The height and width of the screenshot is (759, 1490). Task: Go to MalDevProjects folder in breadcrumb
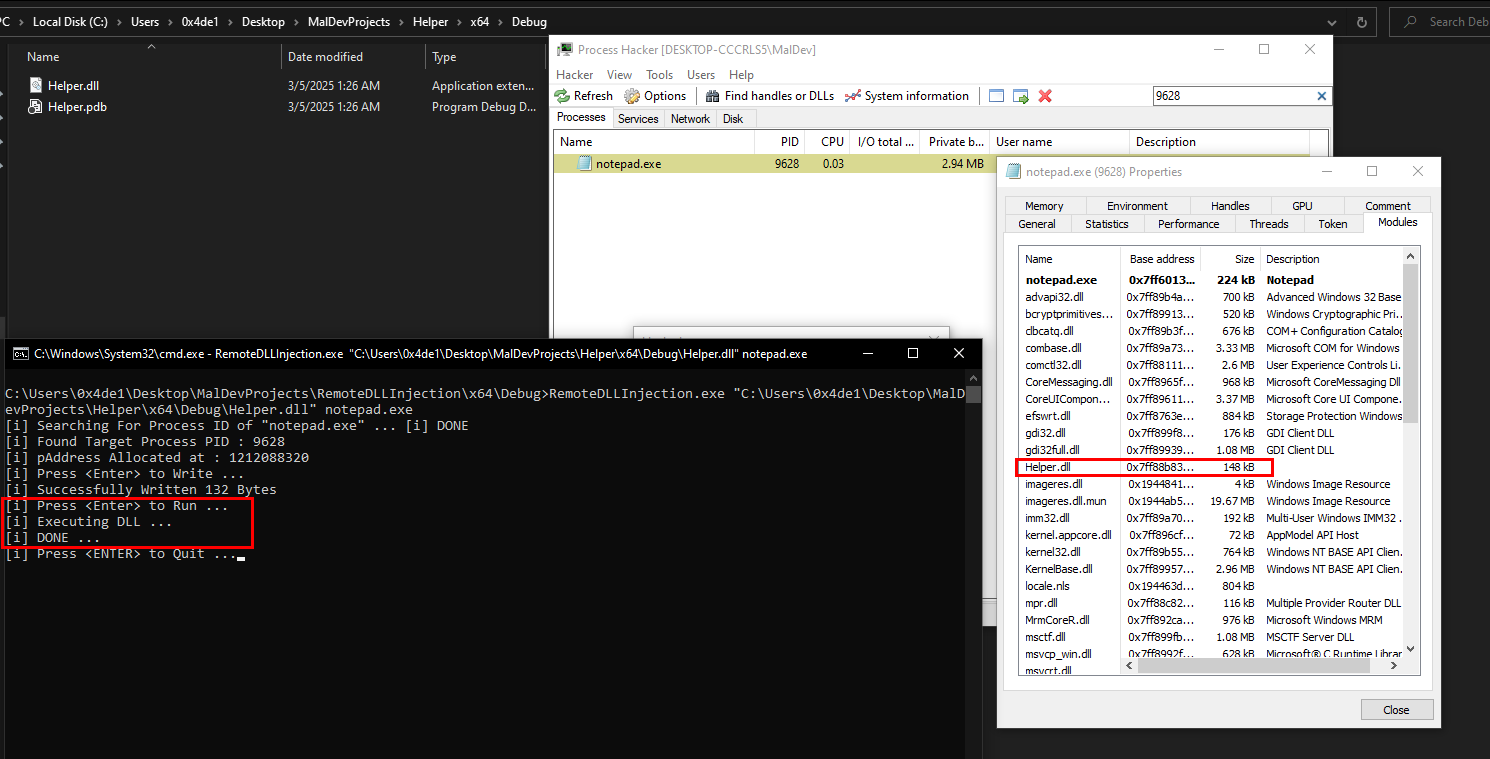tap(348, 22)
